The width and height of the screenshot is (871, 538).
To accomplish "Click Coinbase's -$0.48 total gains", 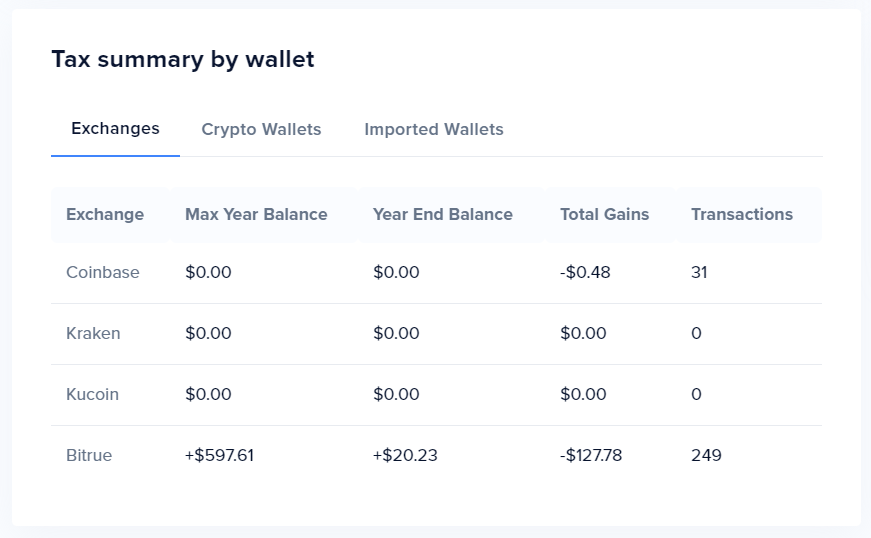I will point(585,272).
